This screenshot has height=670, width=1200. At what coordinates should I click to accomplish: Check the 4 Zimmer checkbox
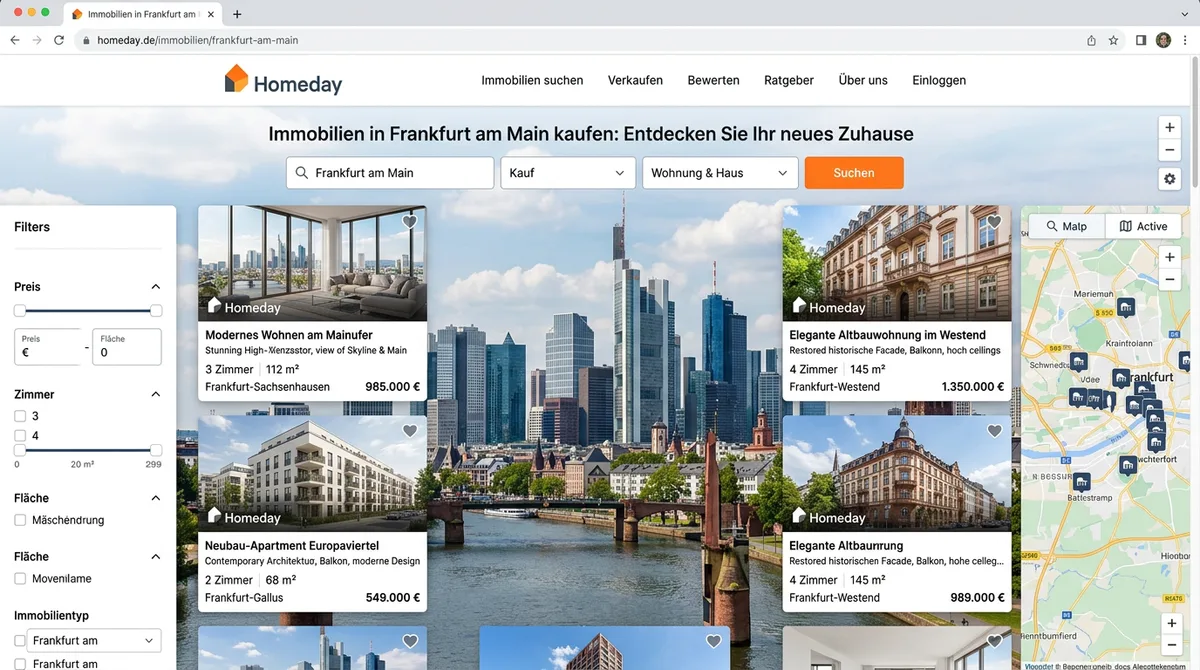[20, 436]
